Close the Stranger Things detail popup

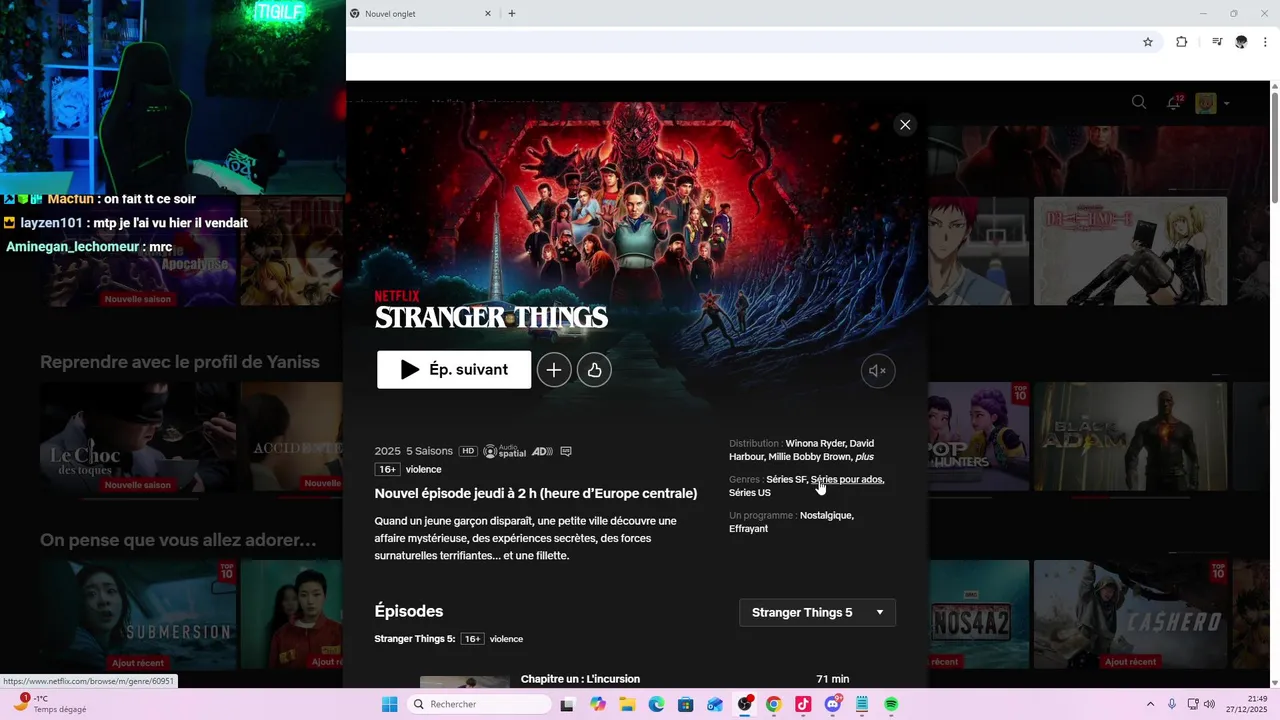pos(905,125)
